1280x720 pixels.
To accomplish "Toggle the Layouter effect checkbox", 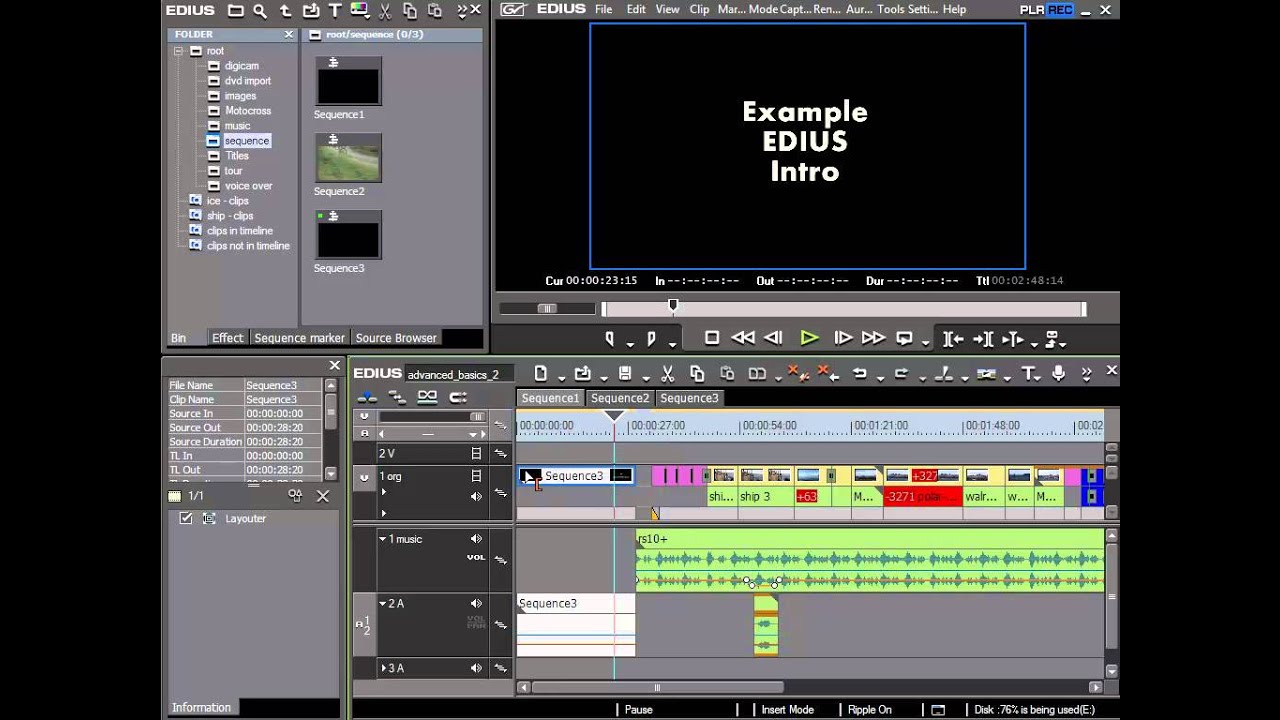I will click(186, 518).
